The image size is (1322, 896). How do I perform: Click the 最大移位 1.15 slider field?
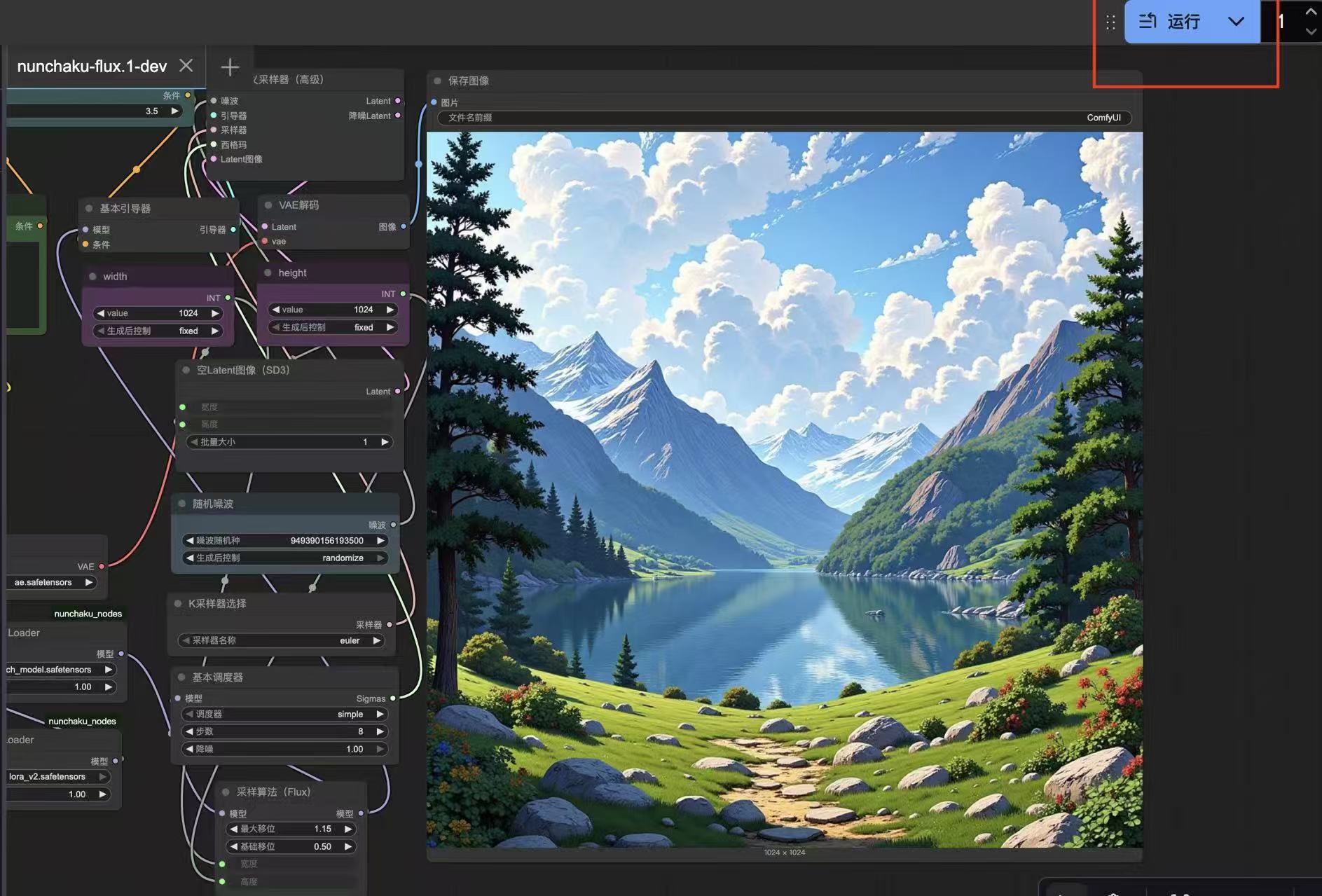pos(291,829)
